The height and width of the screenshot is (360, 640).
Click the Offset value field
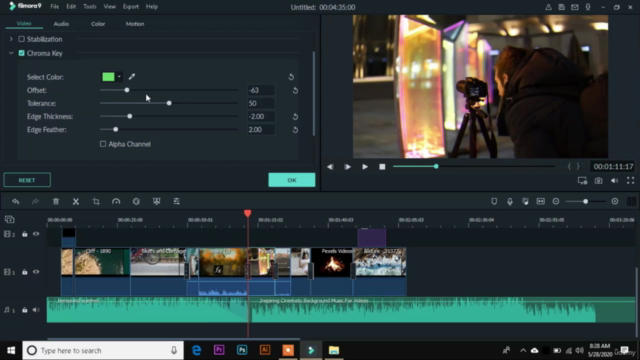click(261, 90)
